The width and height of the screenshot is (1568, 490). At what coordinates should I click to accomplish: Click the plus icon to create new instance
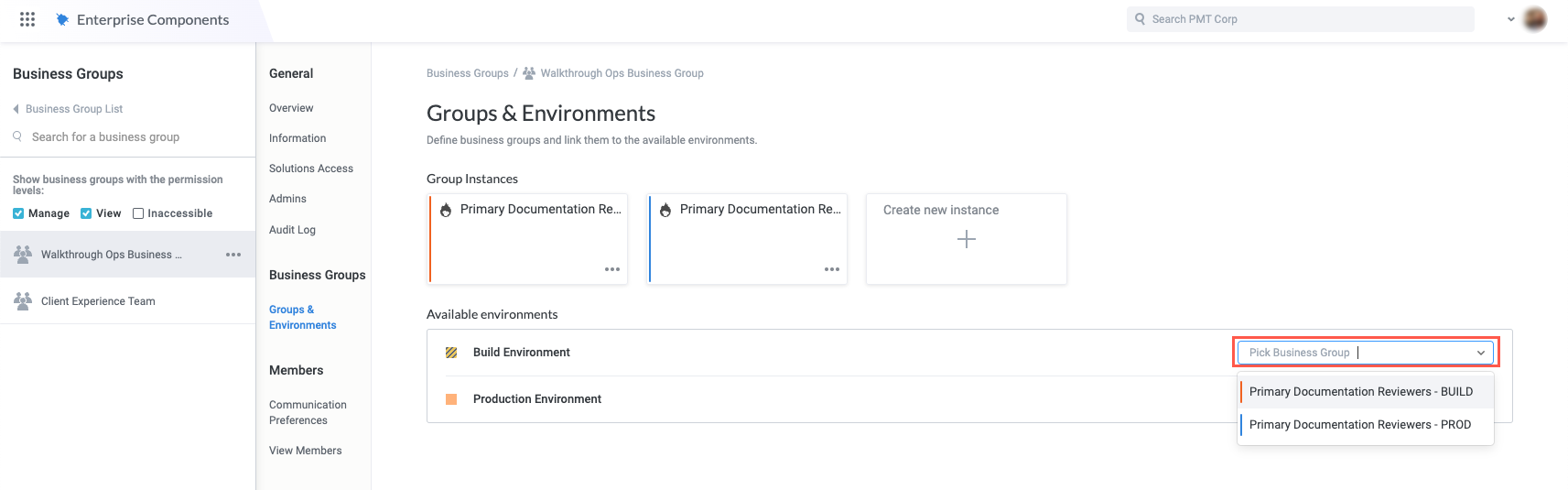[967, 239]
